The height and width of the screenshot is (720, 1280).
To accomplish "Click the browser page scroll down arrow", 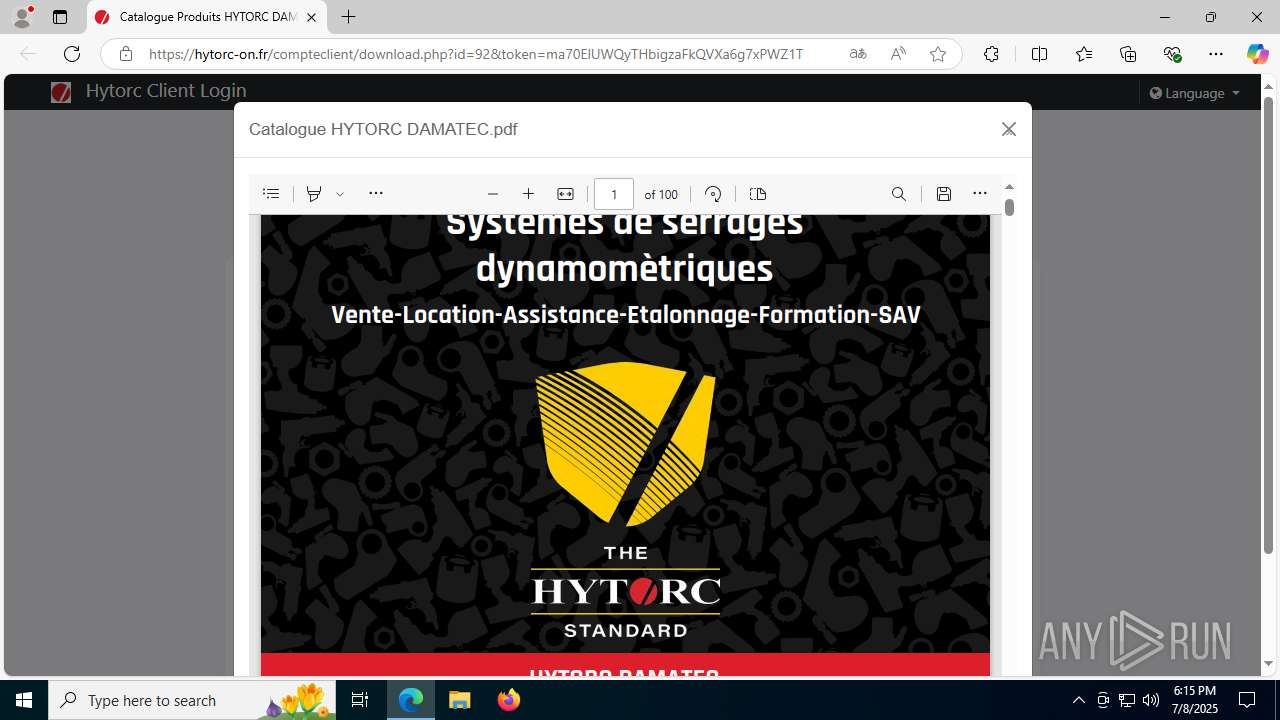I will coord(1268,664).
